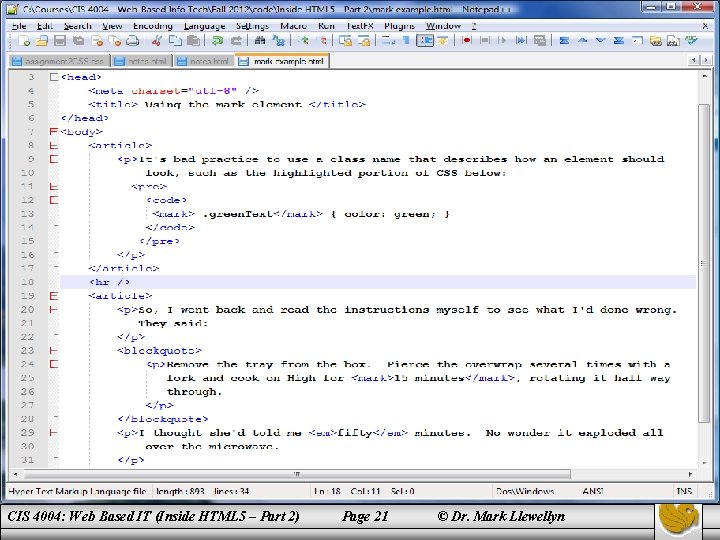Screen dimensions: 720x540
Task: Collapse the code fold marker on line 12
Action: [x=54, y=200]
